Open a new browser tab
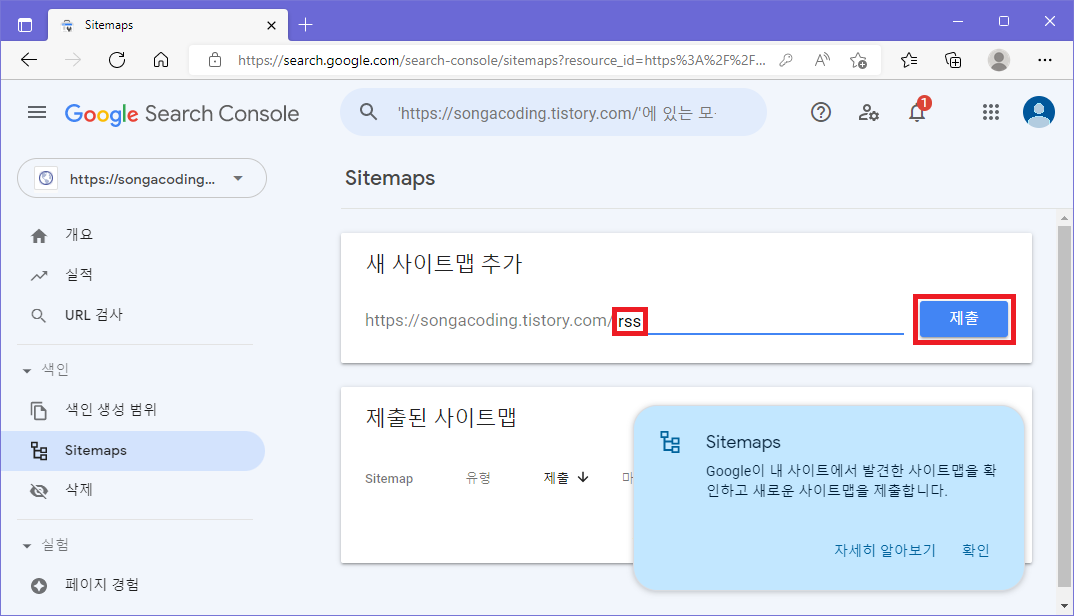Viewport: 1074px width, 616px height. click(x=305, y=25)
